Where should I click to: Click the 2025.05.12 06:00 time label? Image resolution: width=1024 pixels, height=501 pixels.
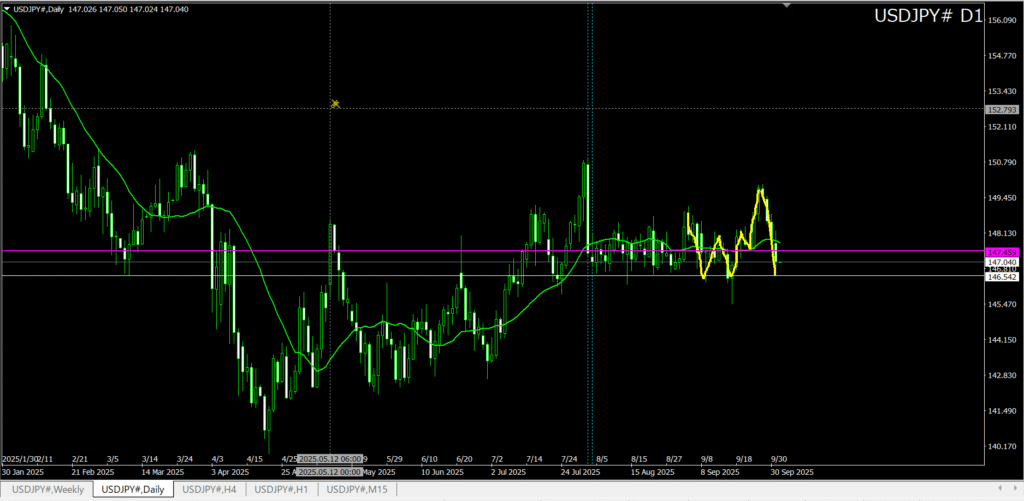pos(331,460)
